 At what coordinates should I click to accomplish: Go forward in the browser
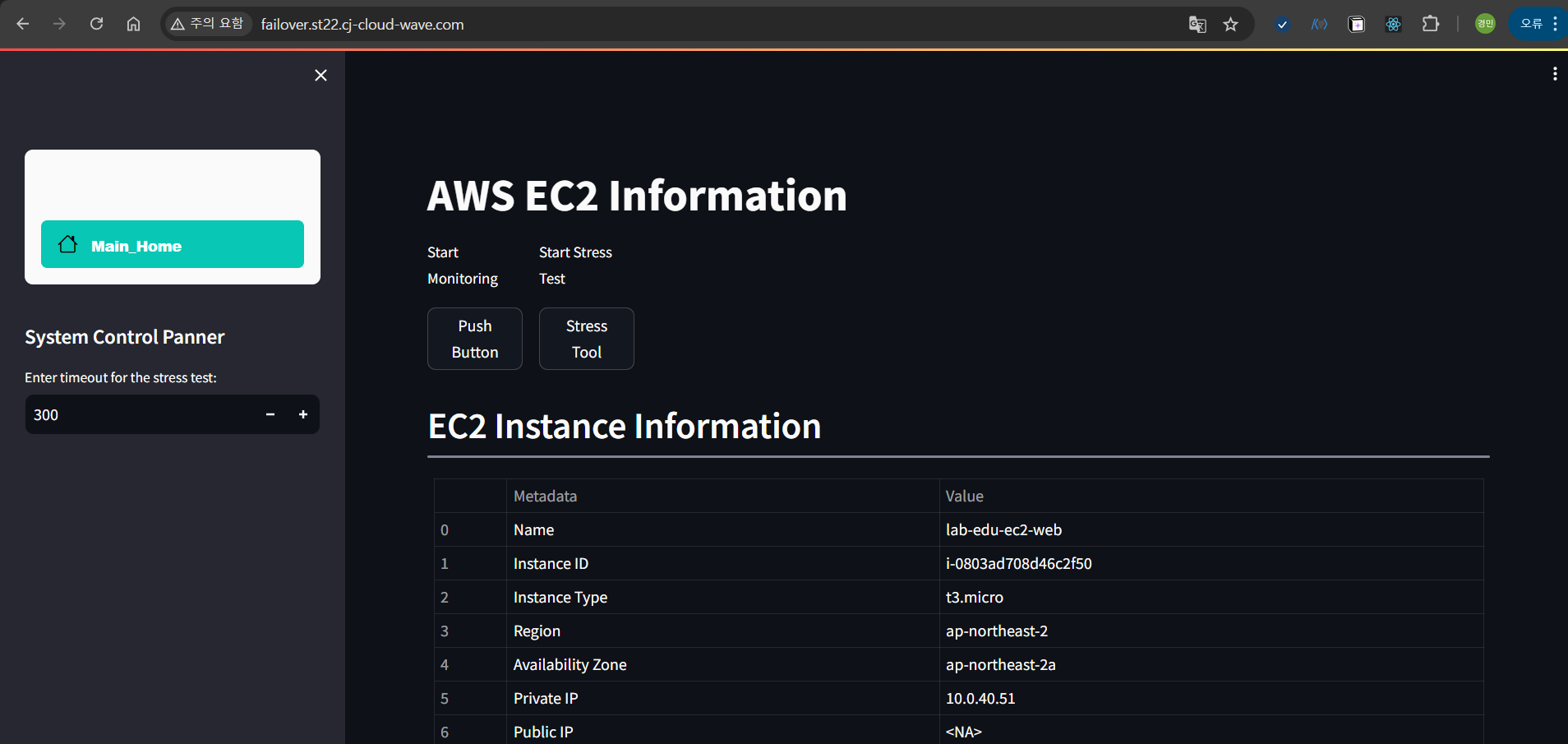59,24
